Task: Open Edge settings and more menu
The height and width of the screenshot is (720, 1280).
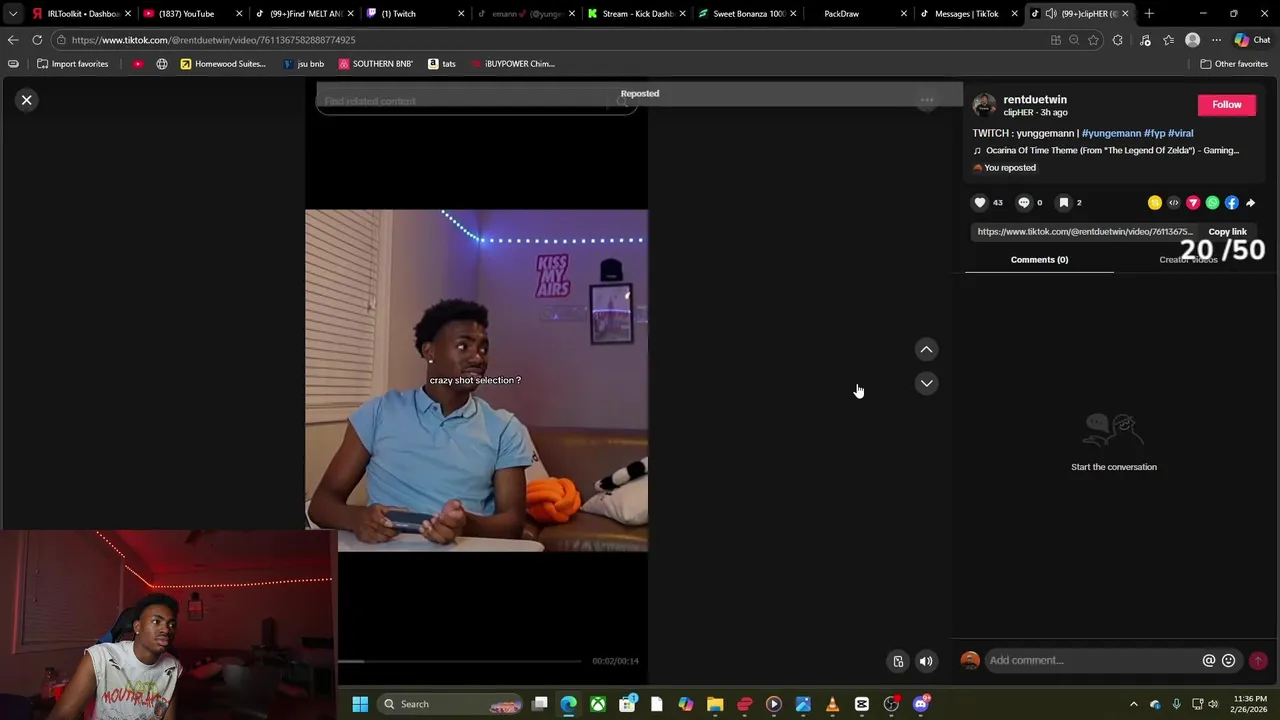Action: point(1216,40)
